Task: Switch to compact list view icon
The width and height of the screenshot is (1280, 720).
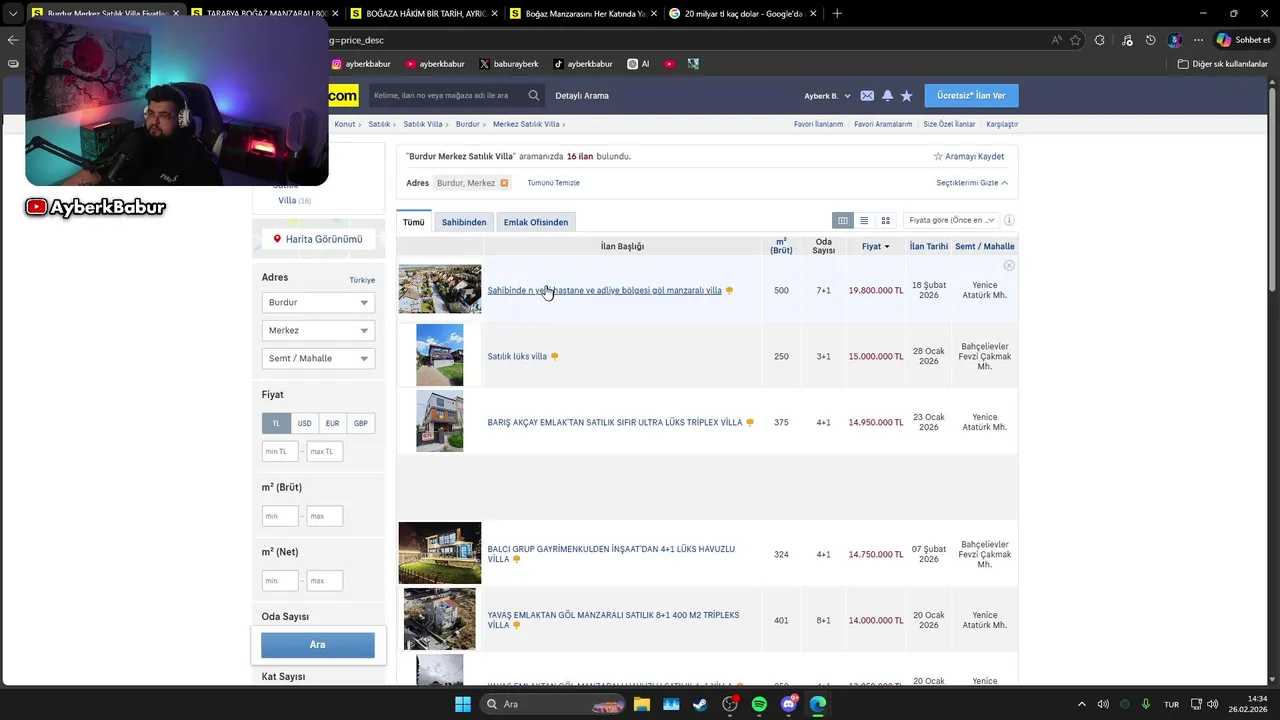Action: coord(864,220)
